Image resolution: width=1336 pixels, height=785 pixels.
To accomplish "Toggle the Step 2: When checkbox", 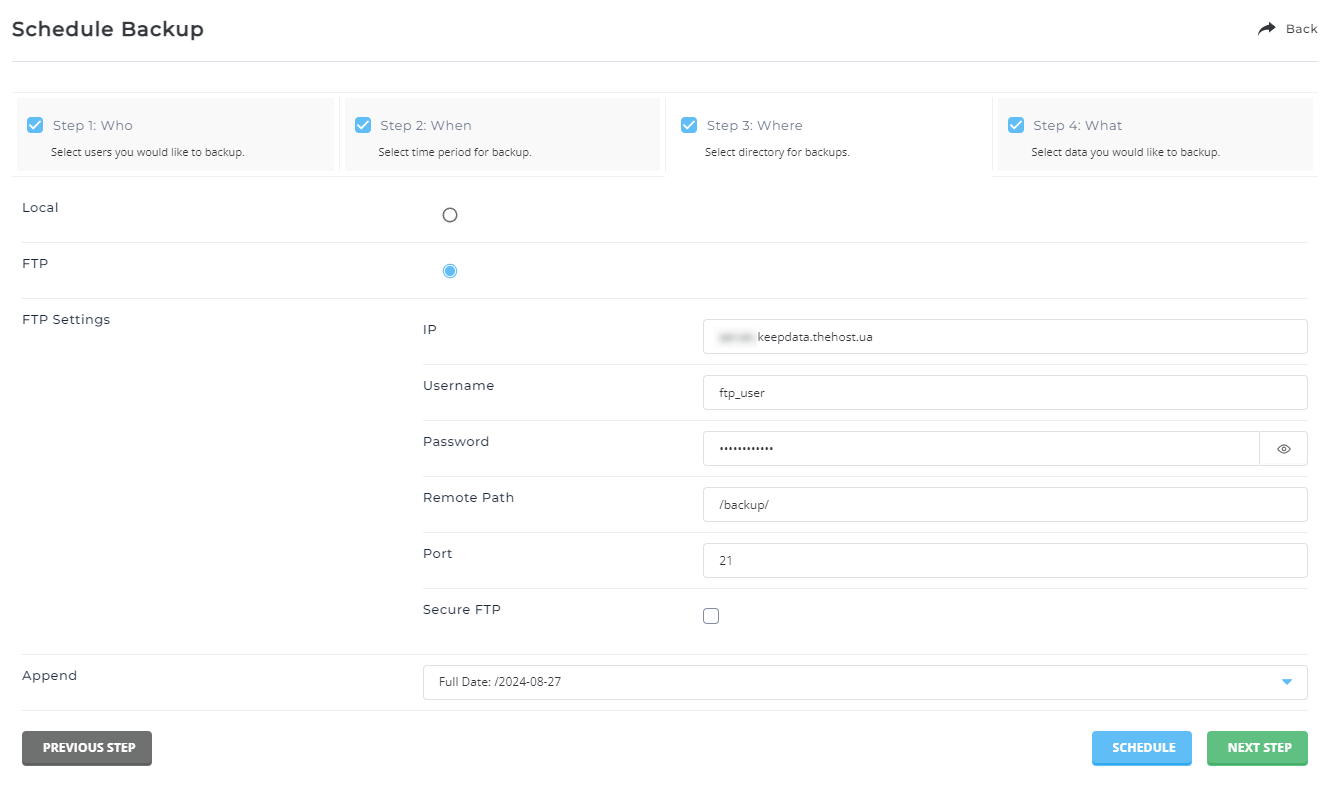I will 363,125.
